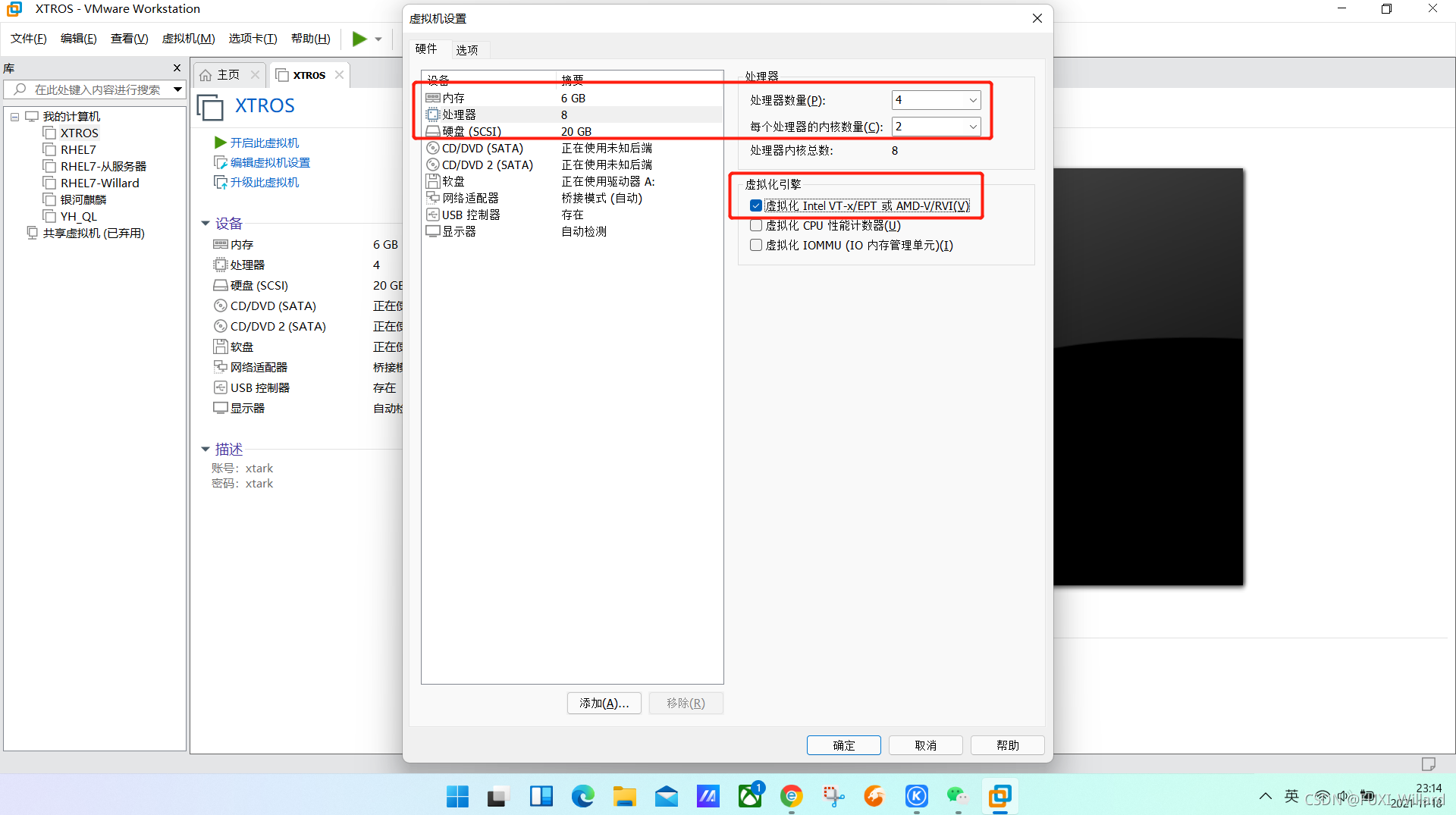This screenshot has height=815, width=1456.
Task: Open the View menu
Action: (x=129, y=39)
